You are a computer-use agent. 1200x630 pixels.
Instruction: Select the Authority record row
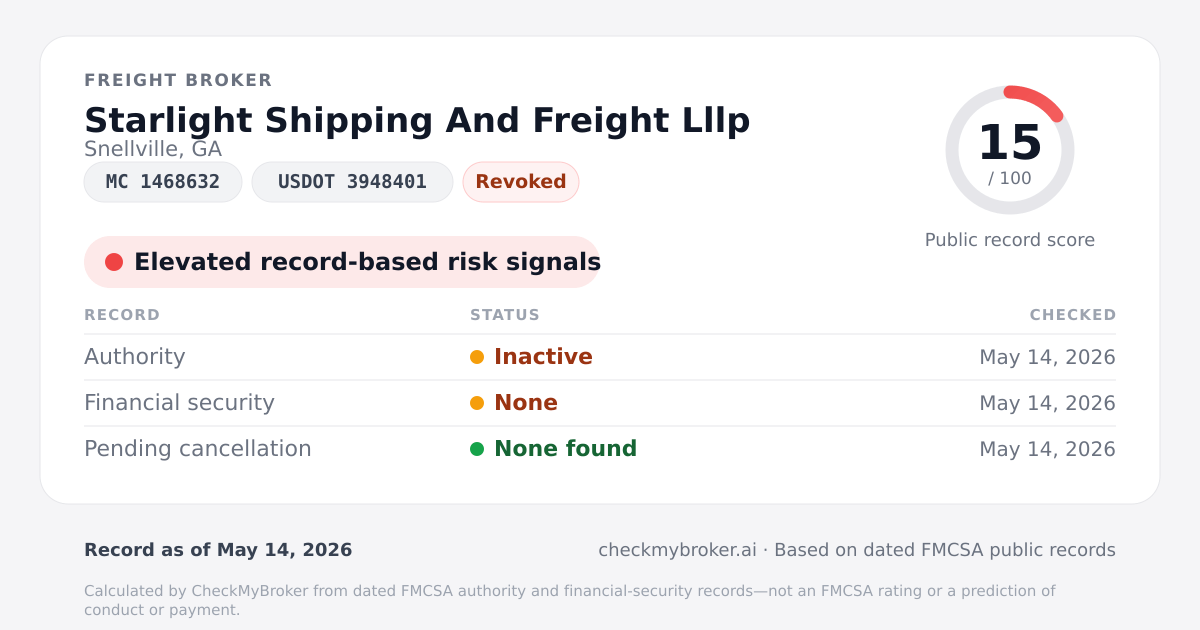(600, 357)
